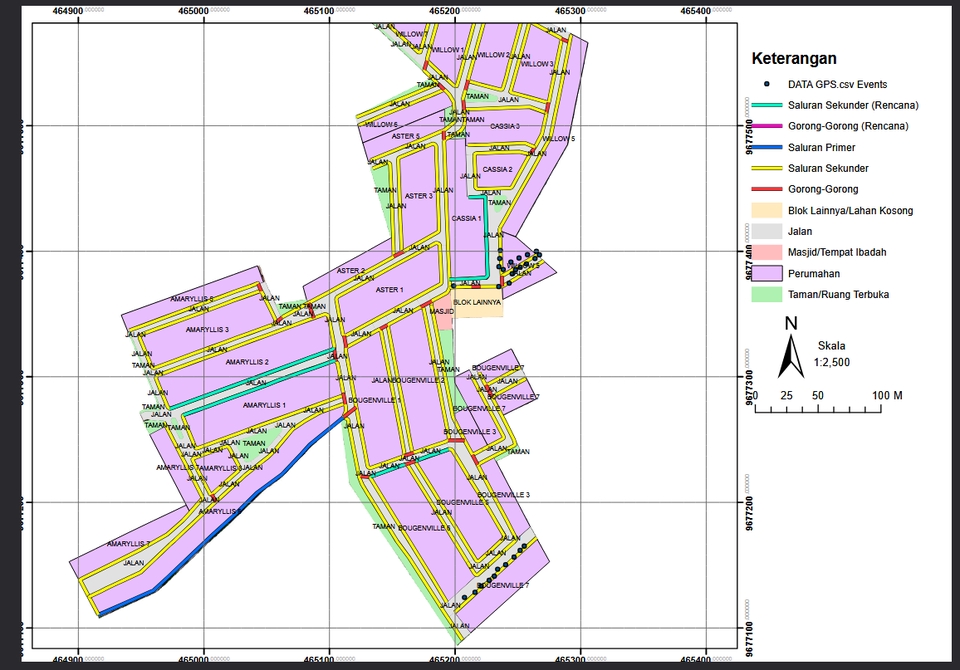Select the pink Masjid/Tempat Ibadah swatch
This screenshot has width=960, height=670.
click(766, 252)
